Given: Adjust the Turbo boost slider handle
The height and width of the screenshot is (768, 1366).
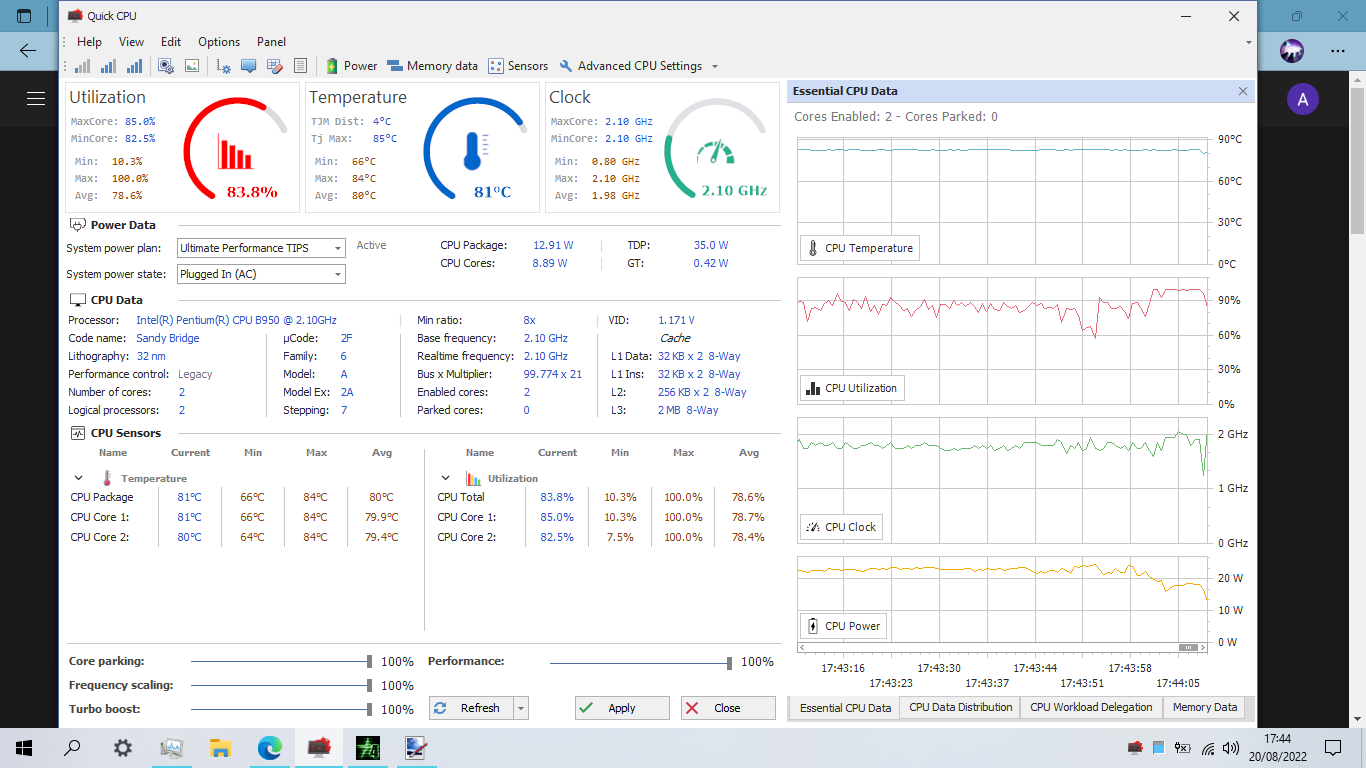Looking at the screenshot, I should point(370,710).
